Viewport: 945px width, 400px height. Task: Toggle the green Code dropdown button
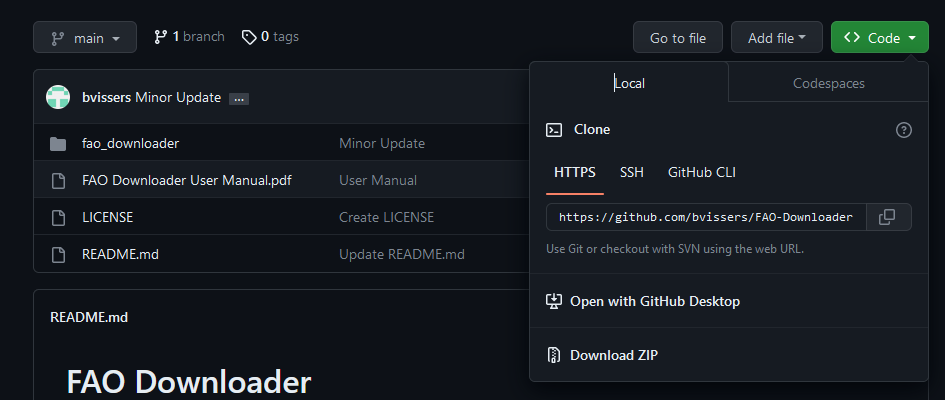tap(879, 38)
